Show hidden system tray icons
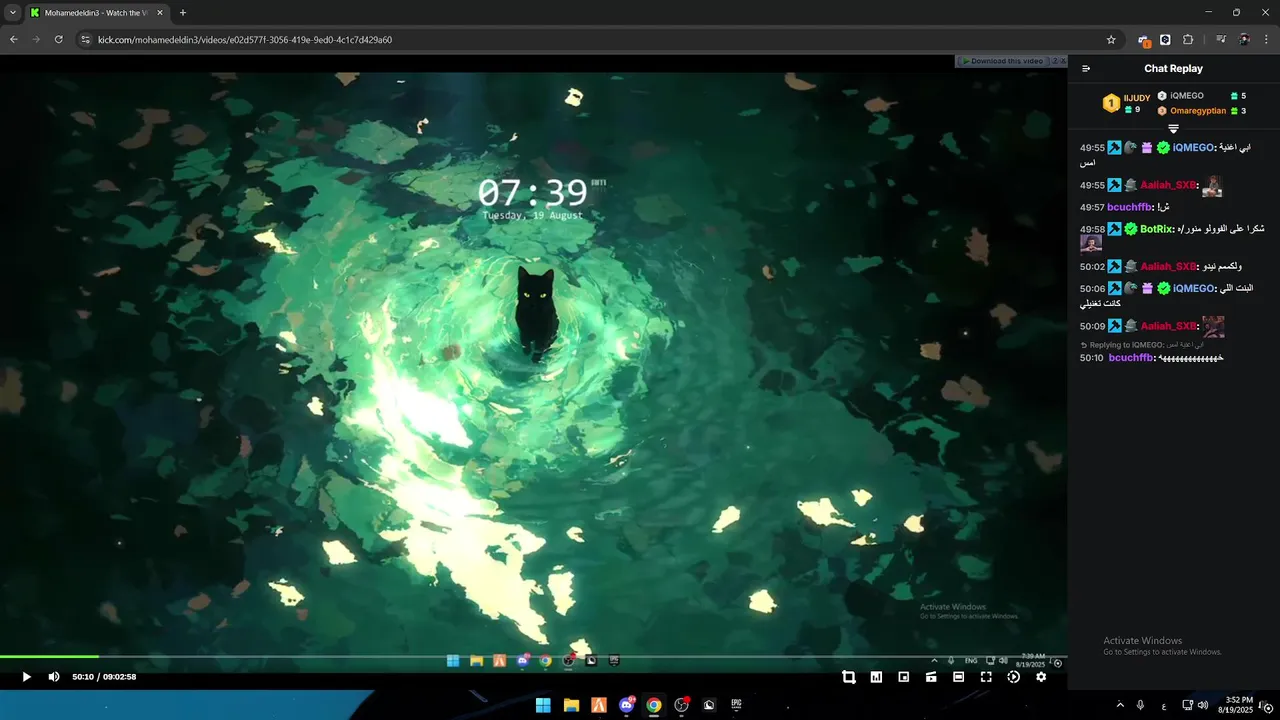The width and height of the screenshot is (1280, 720). (x=1120, y=705)
